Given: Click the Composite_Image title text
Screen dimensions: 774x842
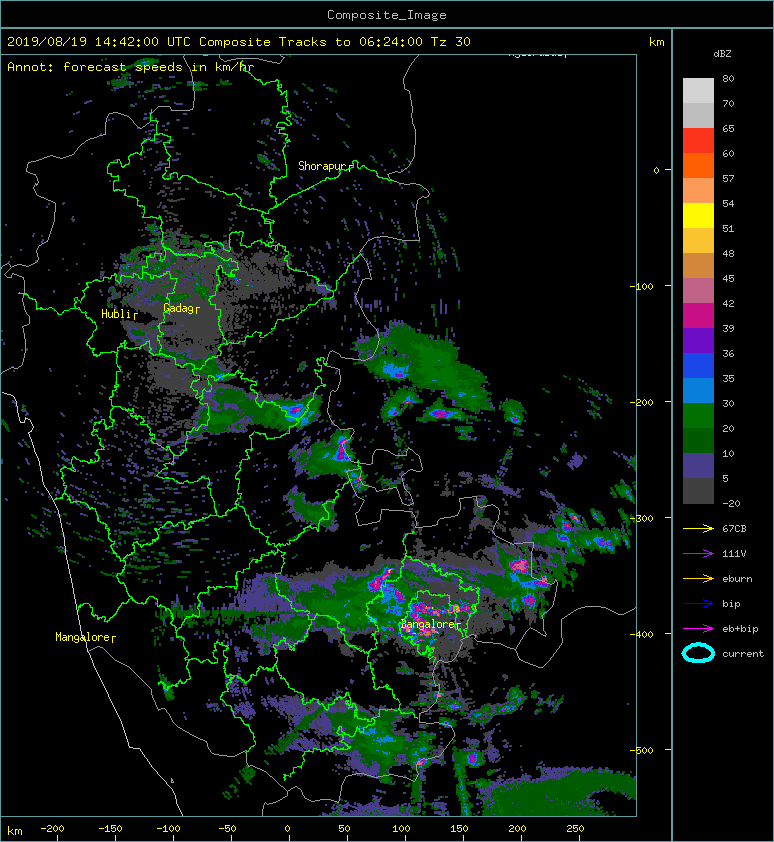Looking at the screenshot, I should point(387,15).
